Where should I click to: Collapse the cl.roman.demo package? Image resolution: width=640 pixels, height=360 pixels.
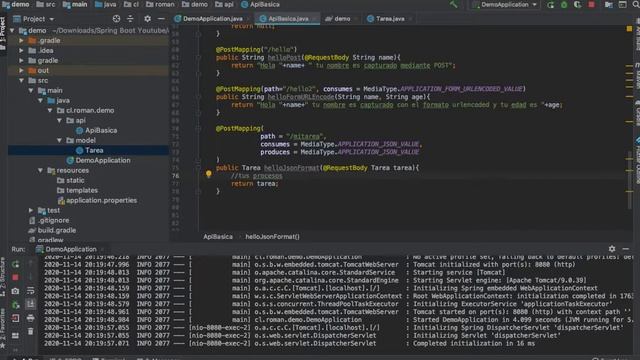pyautogui.click(x=50, y=111)
